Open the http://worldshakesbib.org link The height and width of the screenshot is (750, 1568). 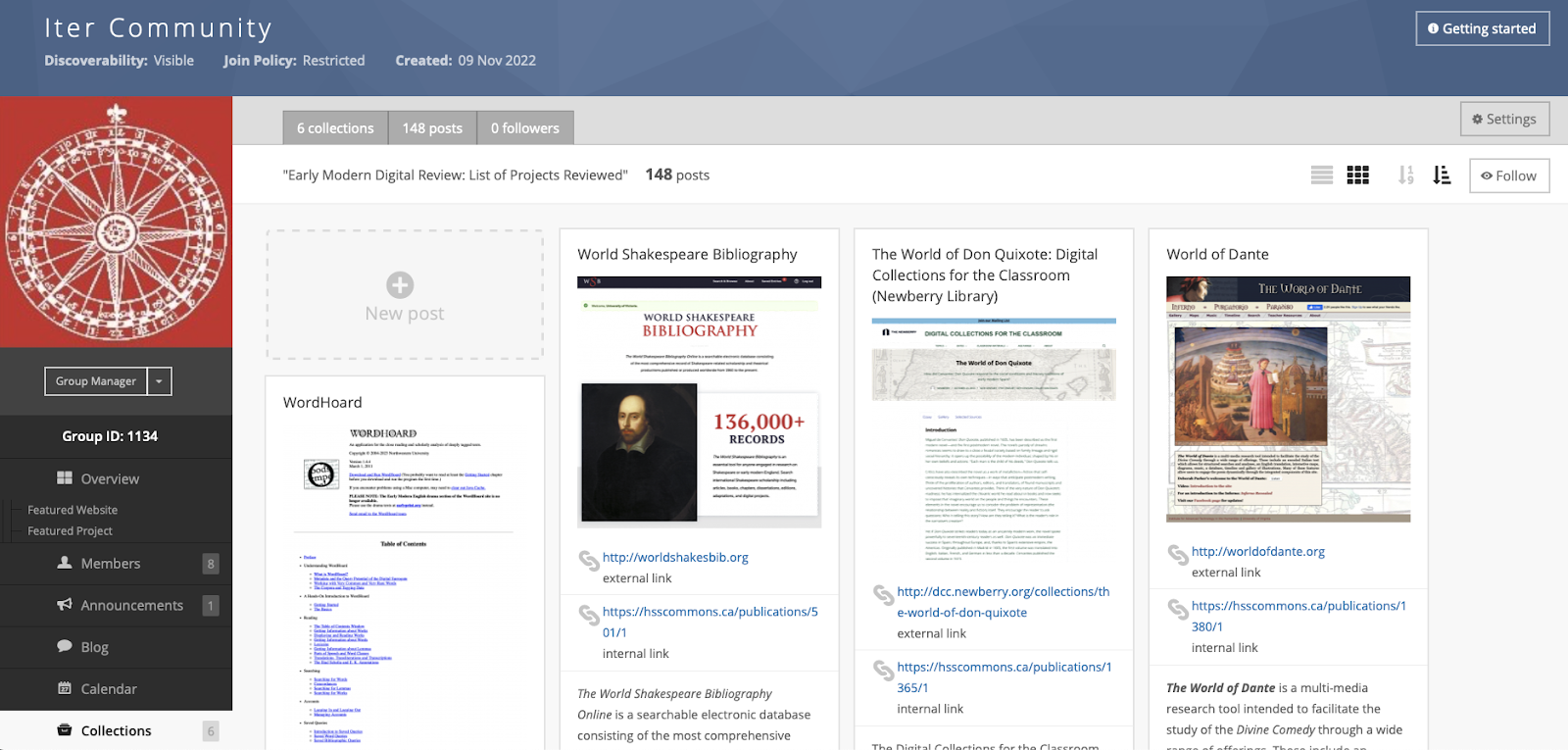click(675, 557)
